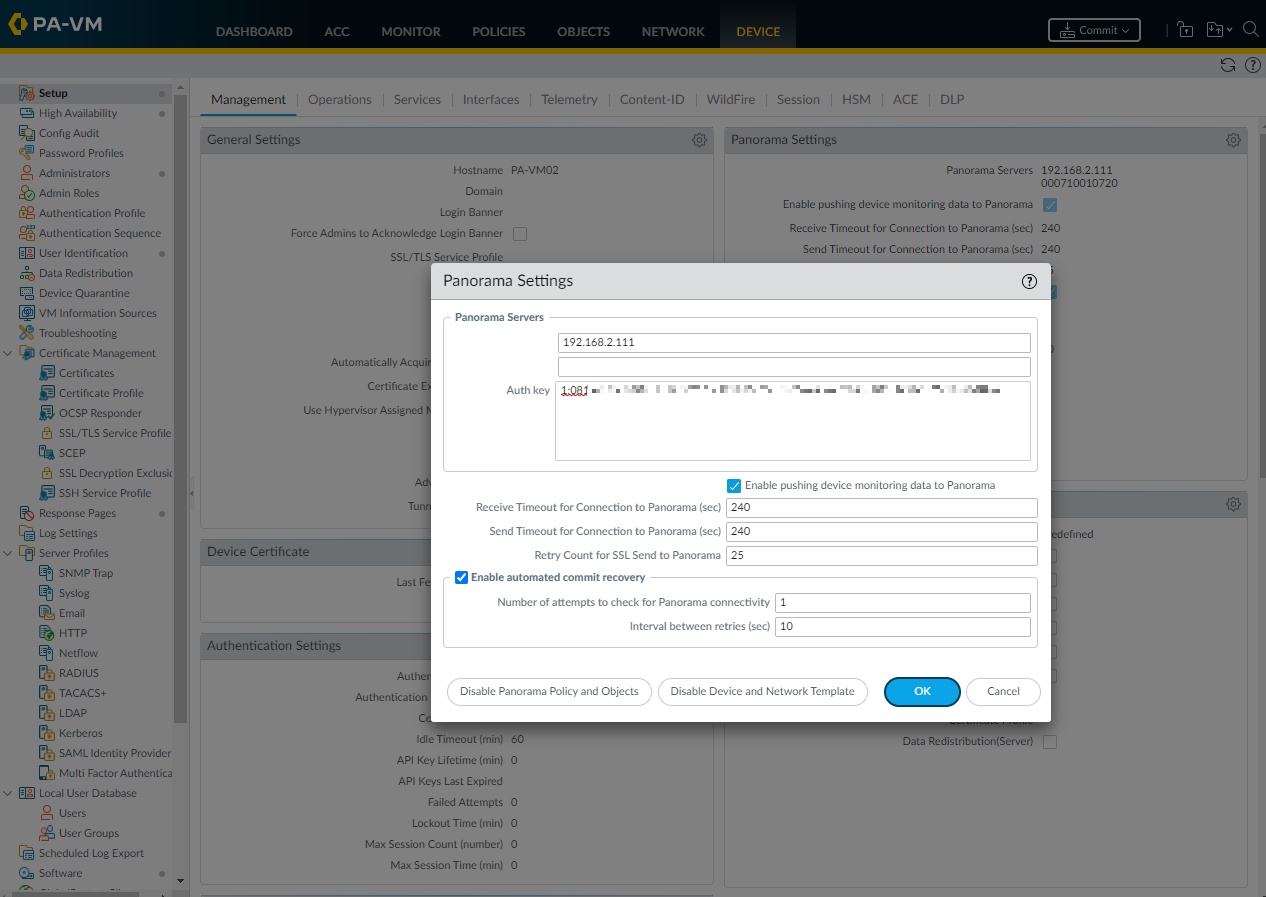Click the search magnifier icon
The height and width of the screenshot is (897, 1266).
coord(1250,29)
